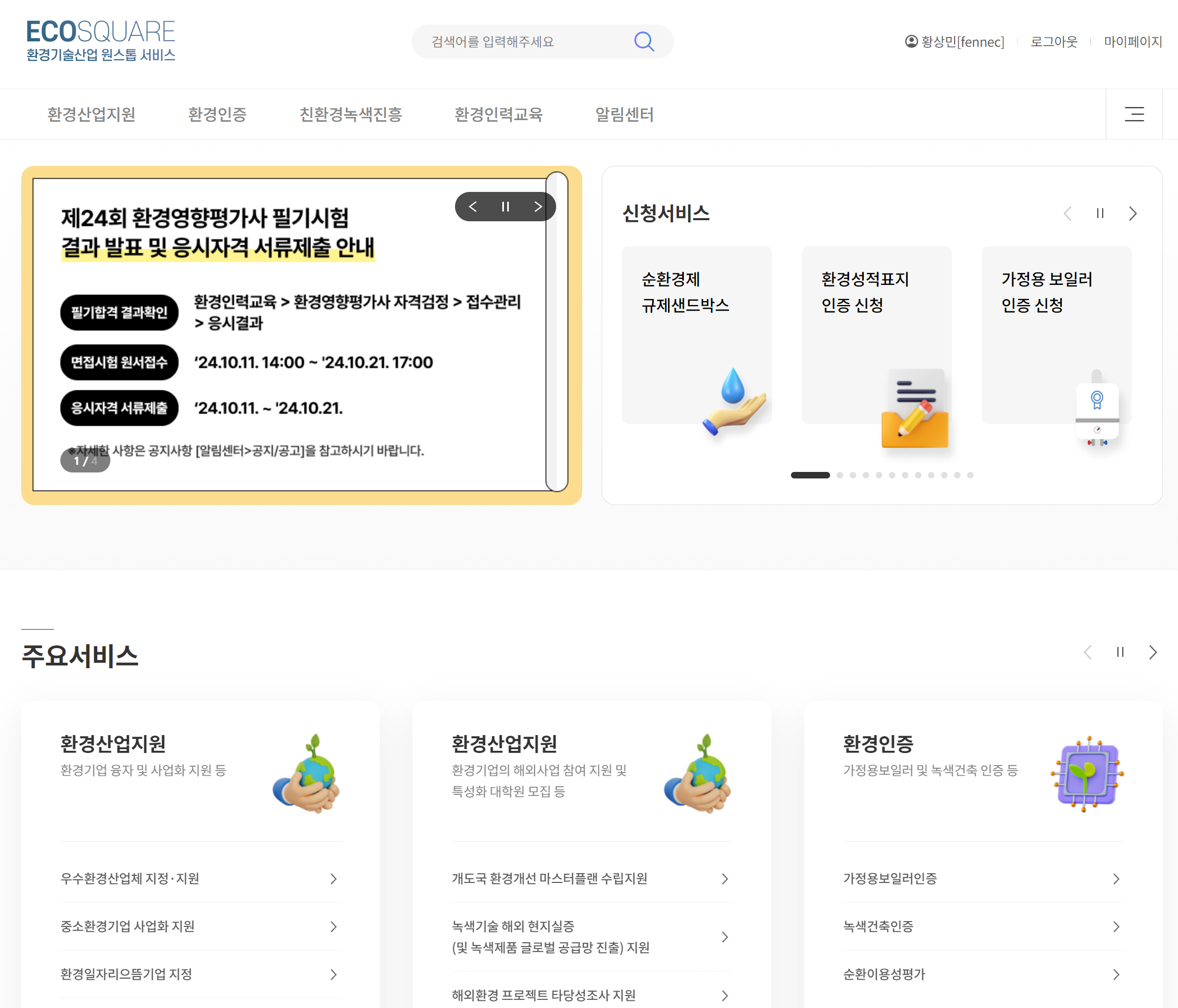Advance 주요서비스 carousel with right arrow
Image resolution: width=1178 pixels, height=1008 pixels.
tap(1152, 652)
